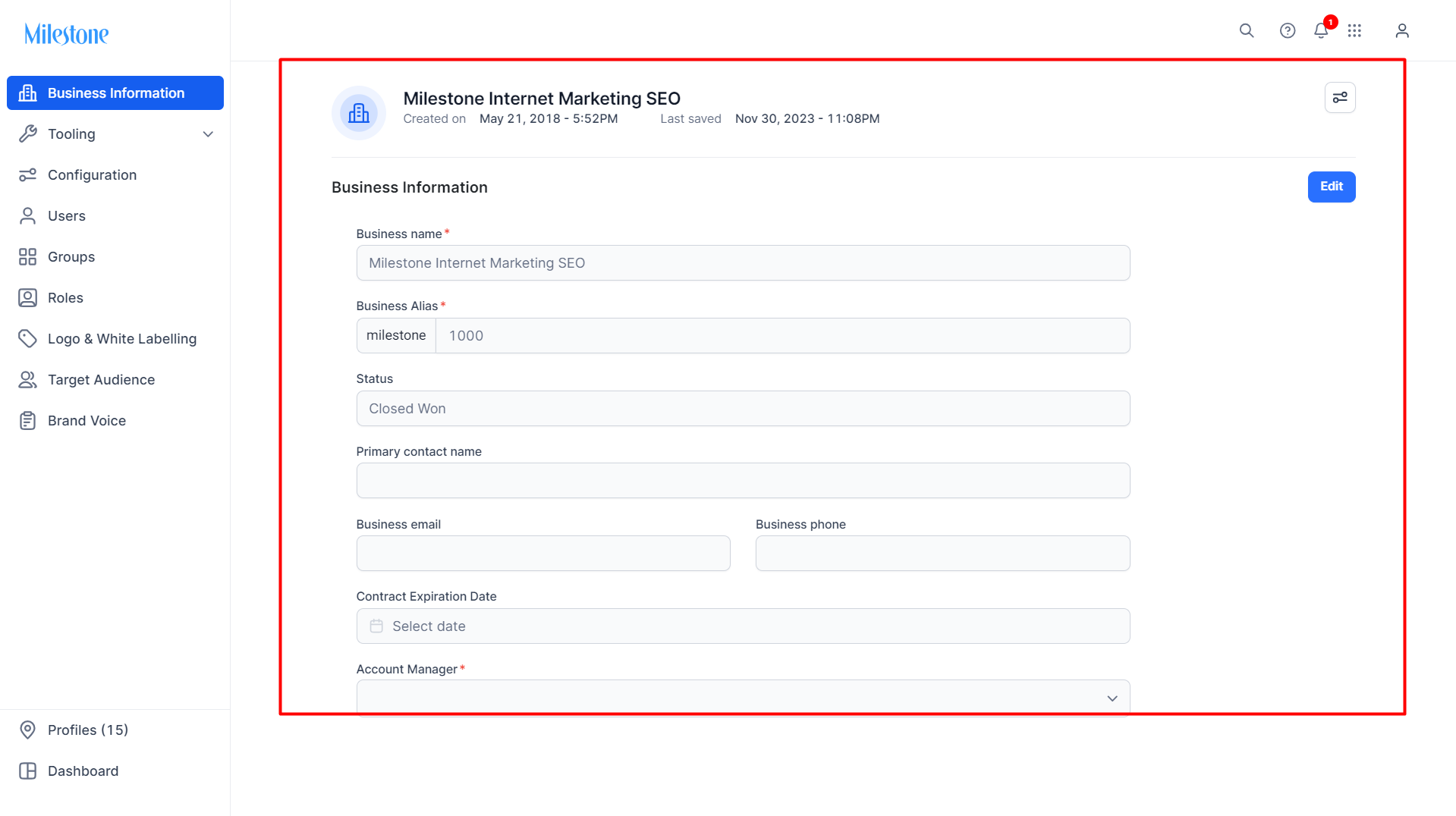
Task: Click the Business Information building icon in sidebar
Action: pos(28,93)
